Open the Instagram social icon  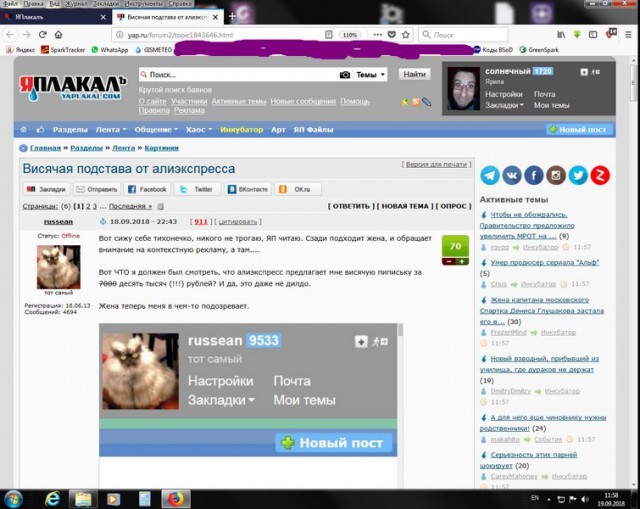556,176
